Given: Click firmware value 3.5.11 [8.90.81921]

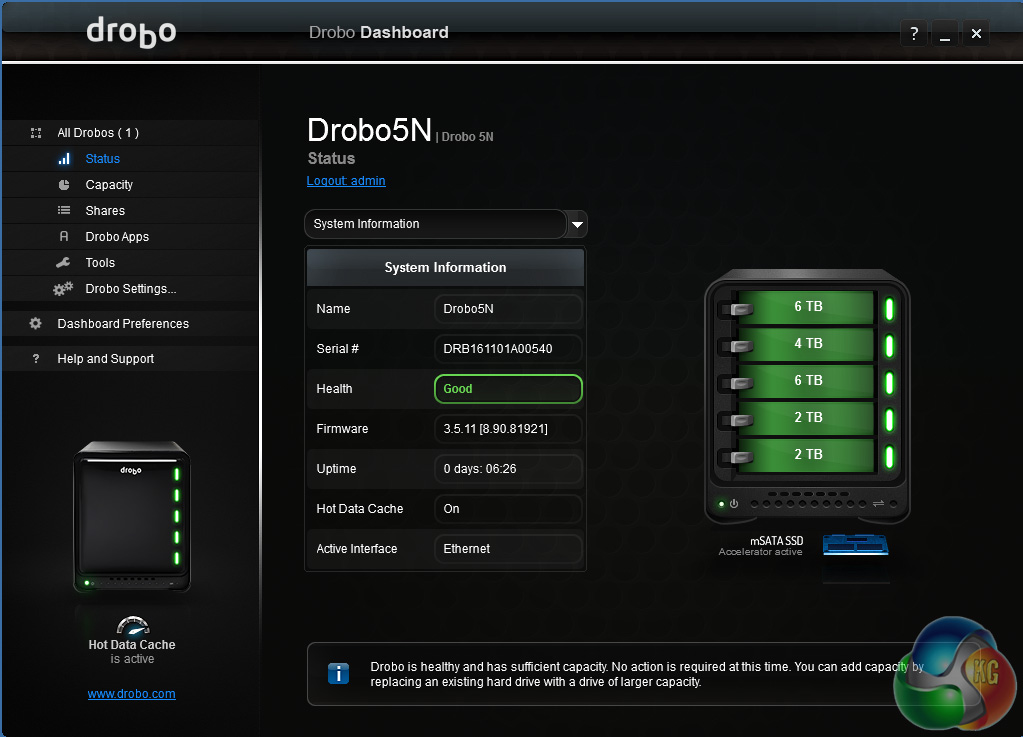Looking at the screenshot, I should point(508,429).
